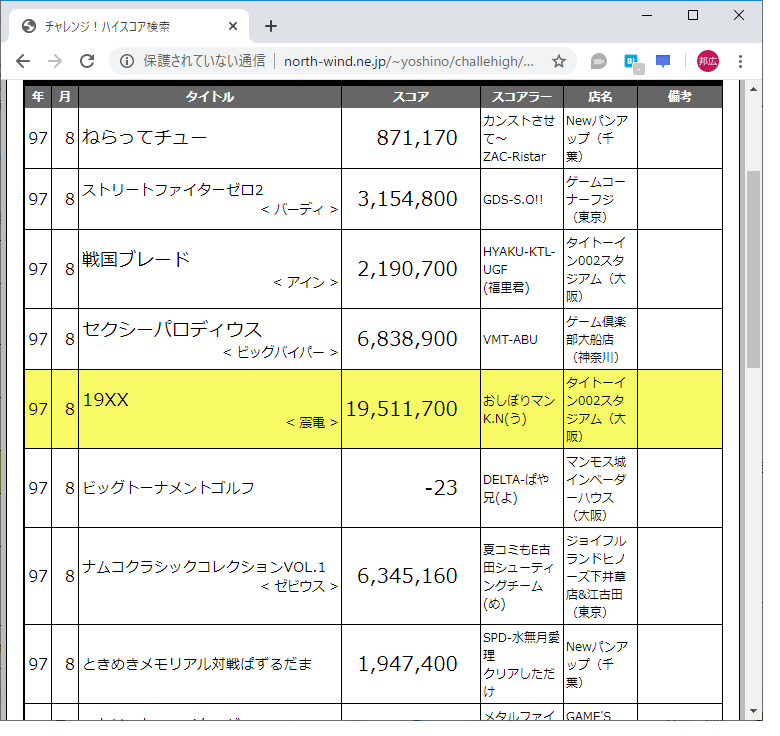Click the score 19,511,700
780x736 pixels.
(401, 409)
